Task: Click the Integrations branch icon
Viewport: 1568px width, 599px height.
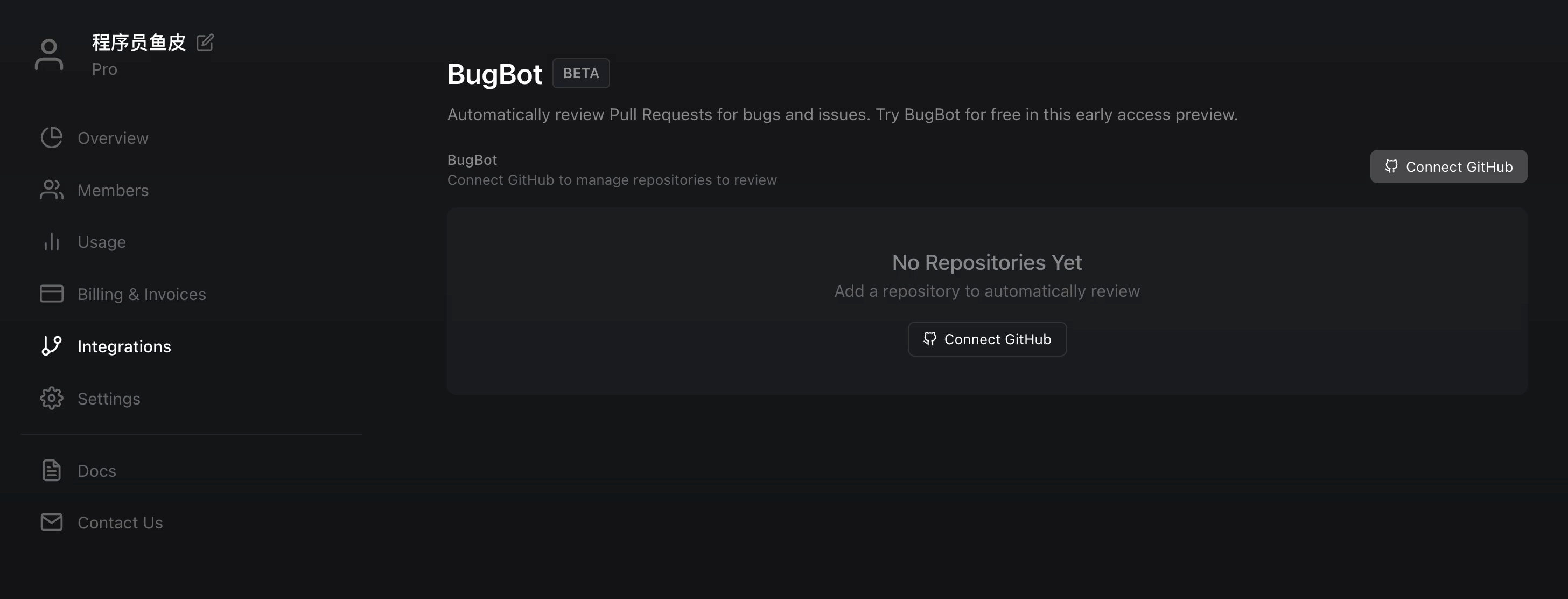Action: [52, 346]
